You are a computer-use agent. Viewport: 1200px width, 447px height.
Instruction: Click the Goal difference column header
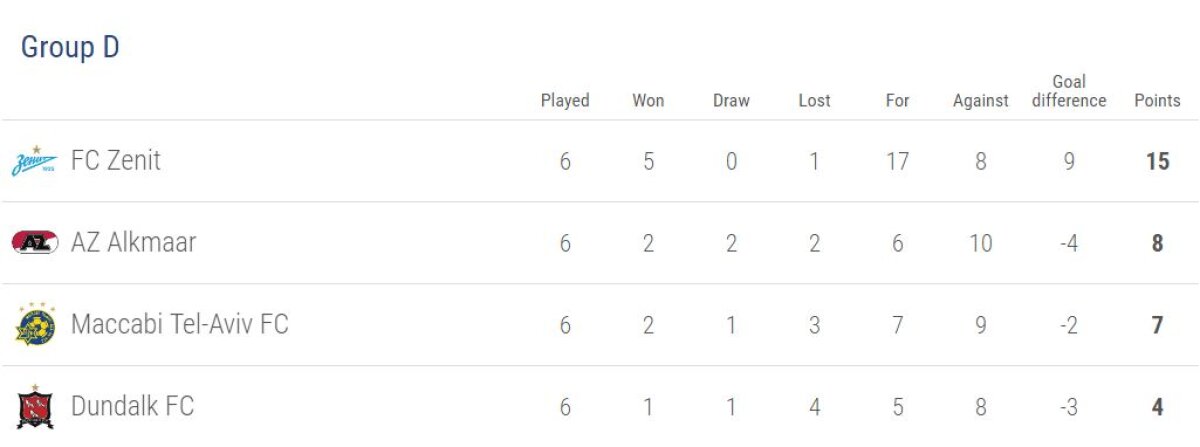[x=1069, y=91]
